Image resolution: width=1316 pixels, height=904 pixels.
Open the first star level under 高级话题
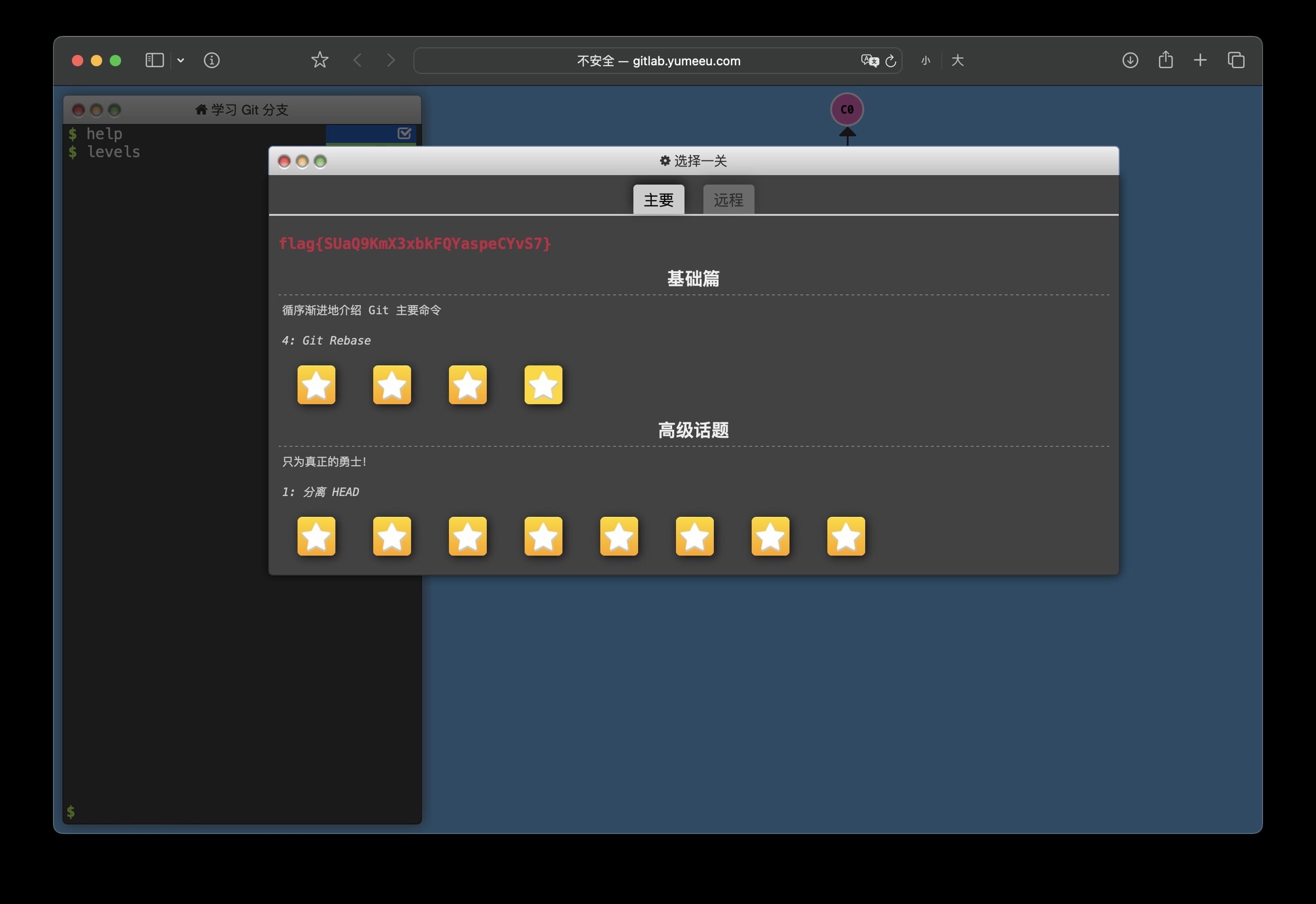click(316, 536)
